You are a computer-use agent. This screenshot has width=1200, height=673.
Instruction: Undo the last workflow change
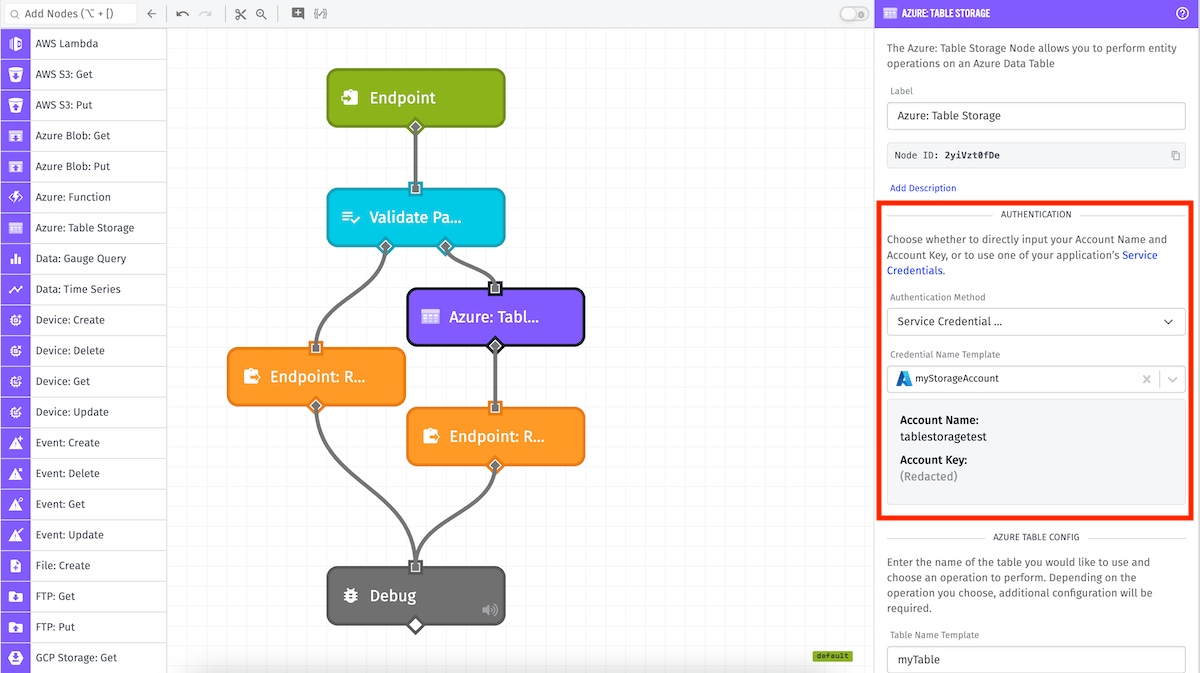(x=182, y=14)
